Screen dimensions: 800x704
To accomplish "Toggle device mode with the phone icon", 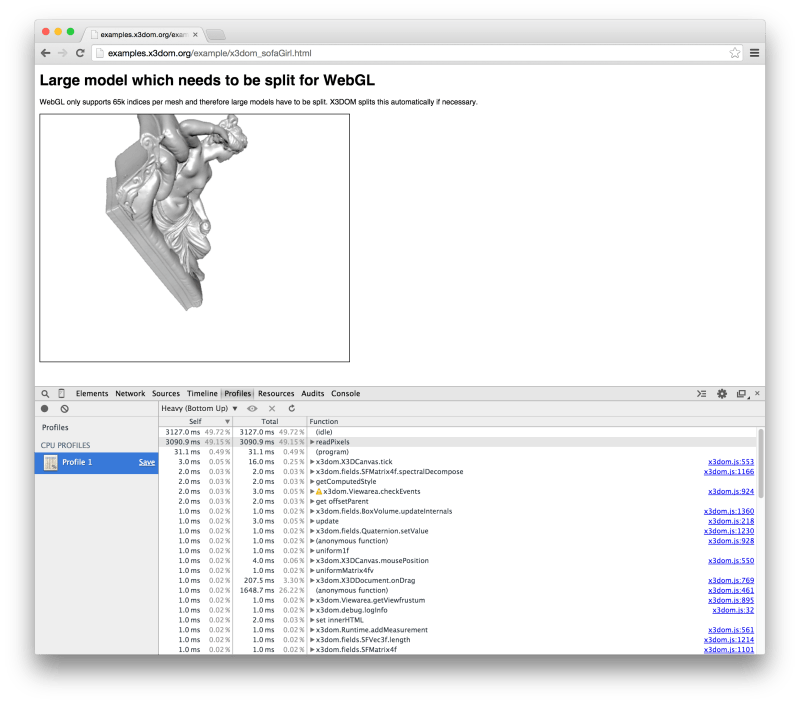I will coord(62,393).
